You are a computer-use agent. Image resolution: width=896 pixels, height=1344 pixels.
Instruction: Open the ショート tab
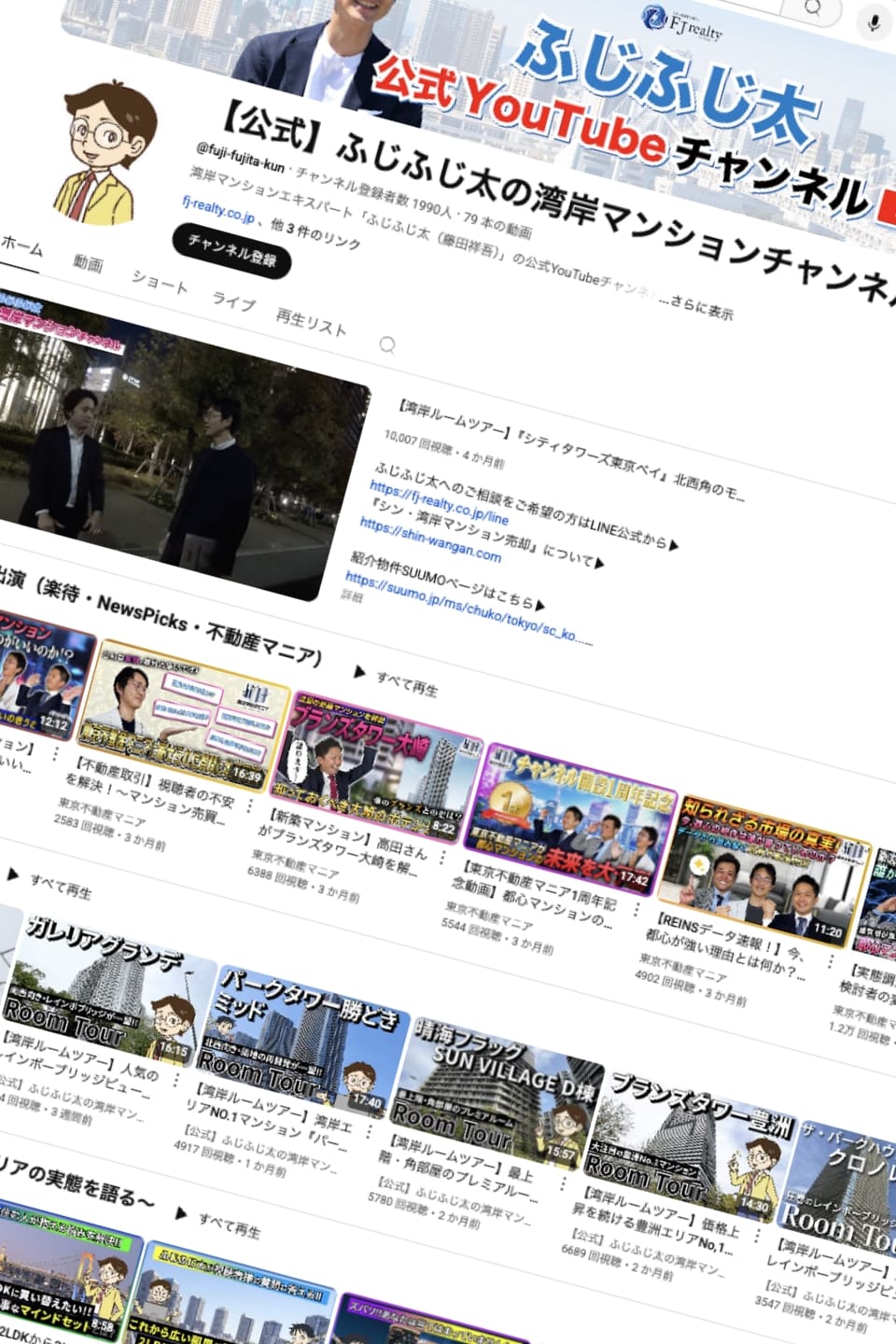159,282
